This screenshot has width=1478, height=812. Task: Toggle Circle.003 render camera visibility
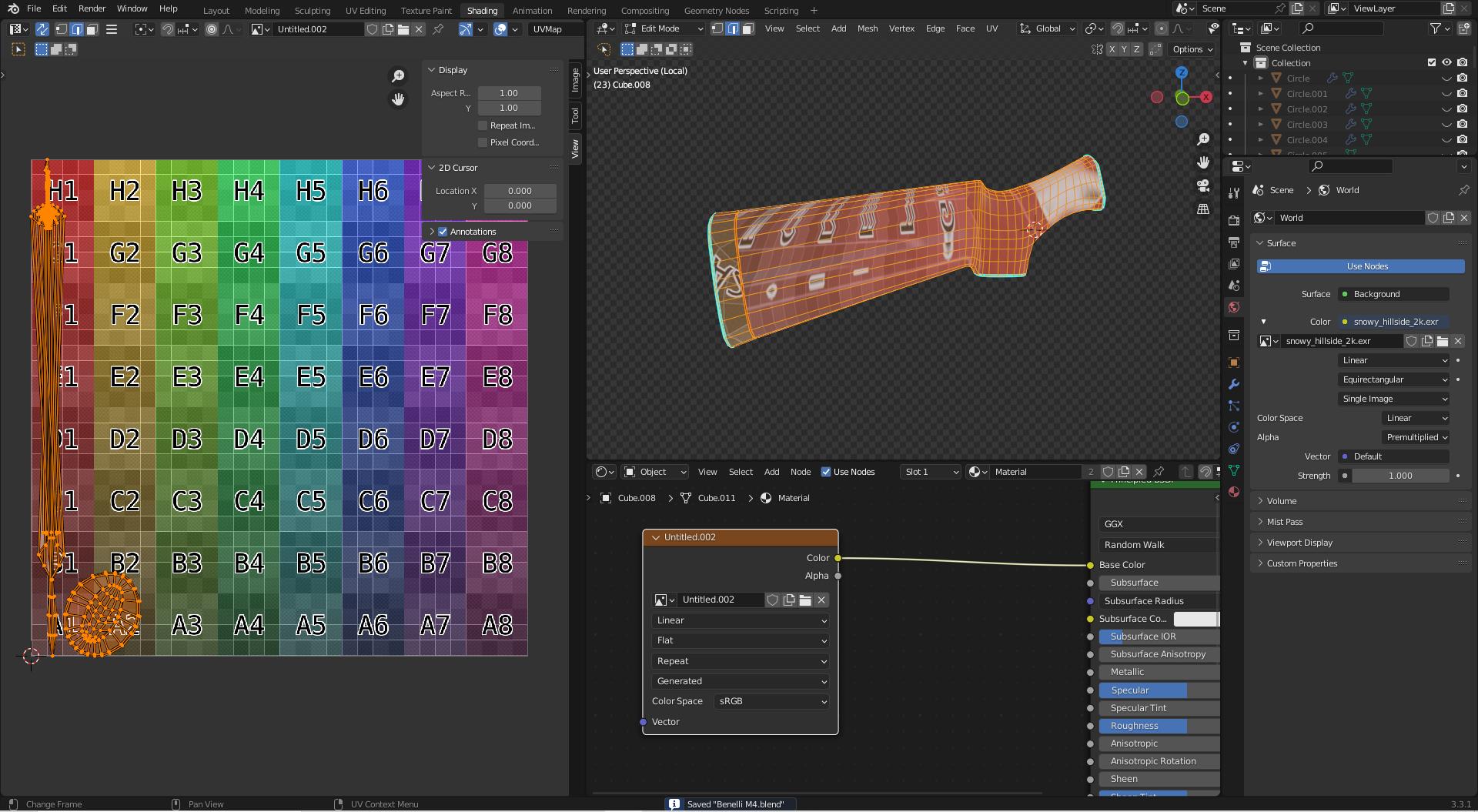(1463, 125)
